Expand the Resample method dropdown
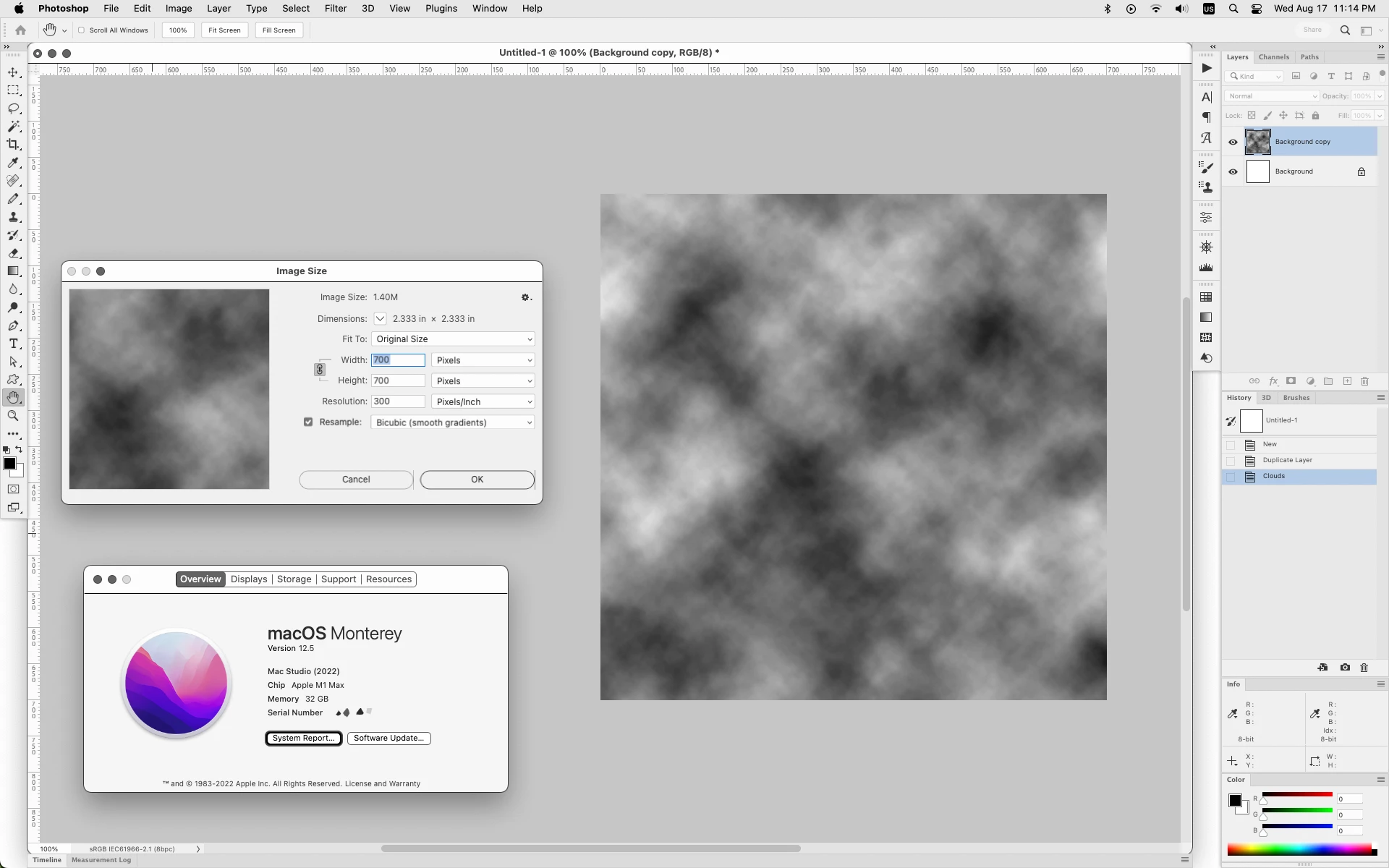1389x868 pixels. click(453, 422)
